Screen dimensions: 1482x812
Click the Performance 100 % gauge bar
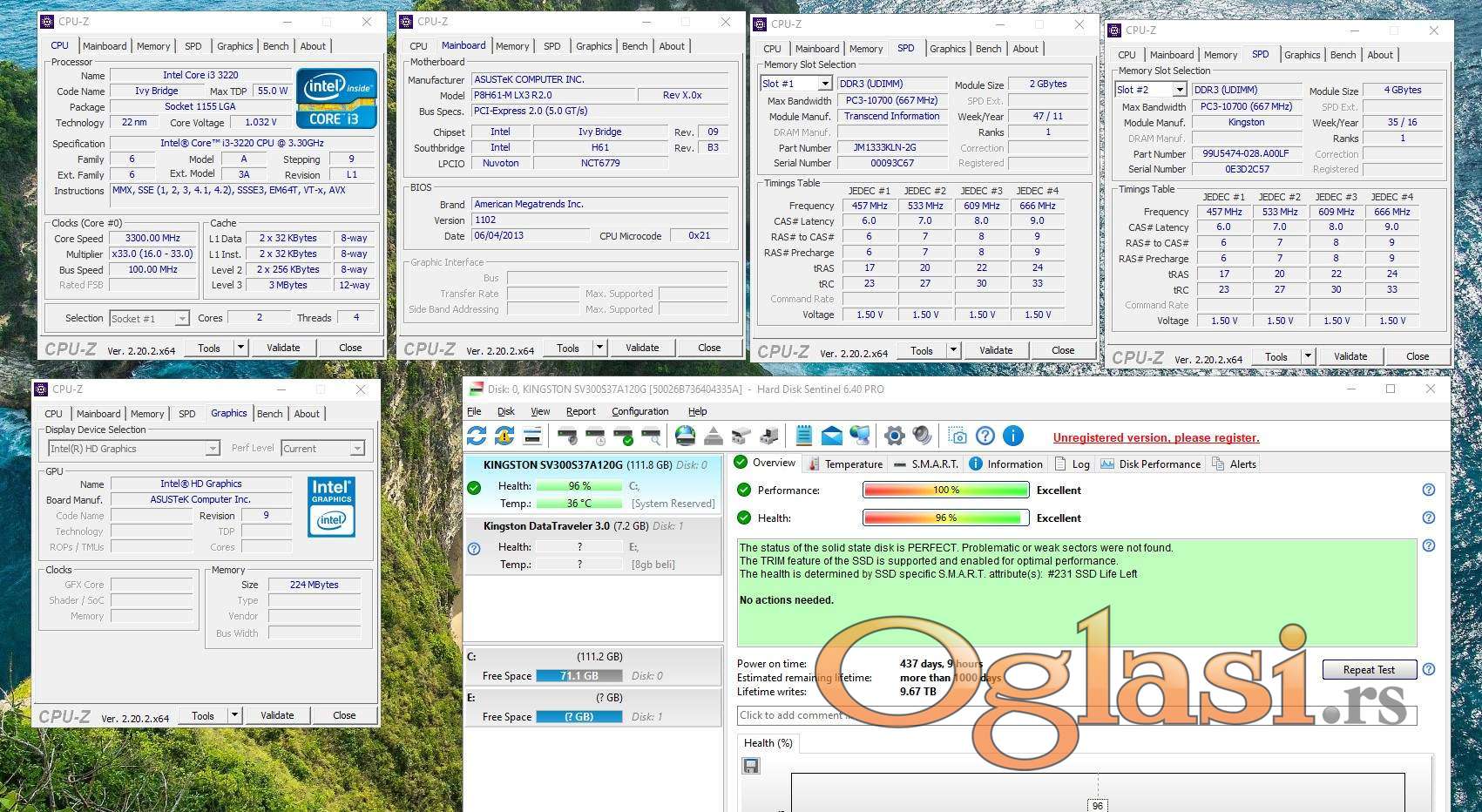pos(945,491)
